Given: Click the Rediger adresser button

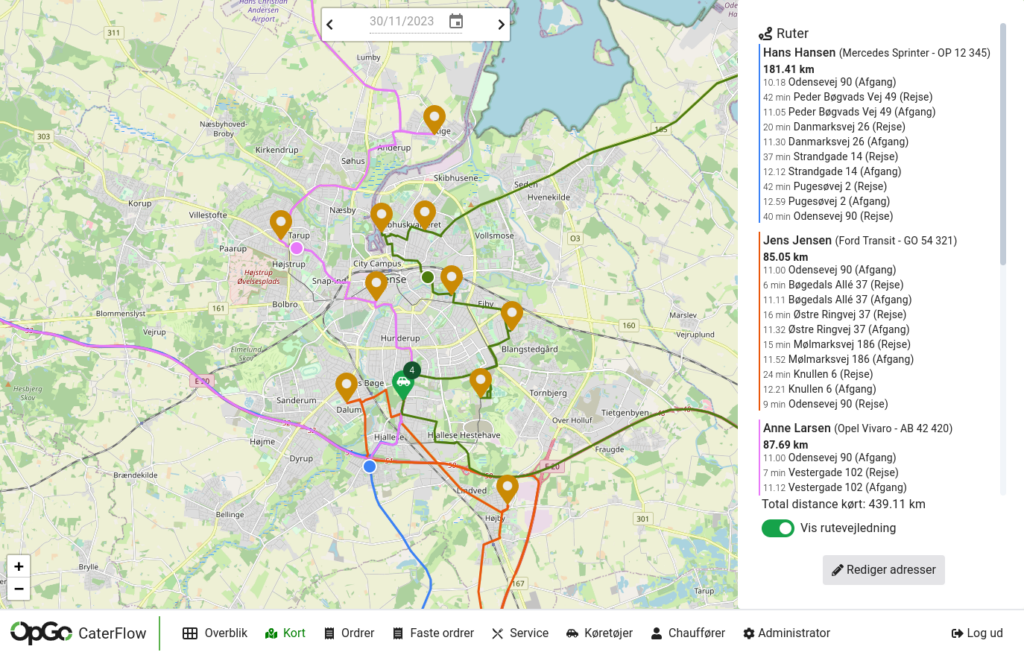Looking at the screenshot, I should 883,570.
